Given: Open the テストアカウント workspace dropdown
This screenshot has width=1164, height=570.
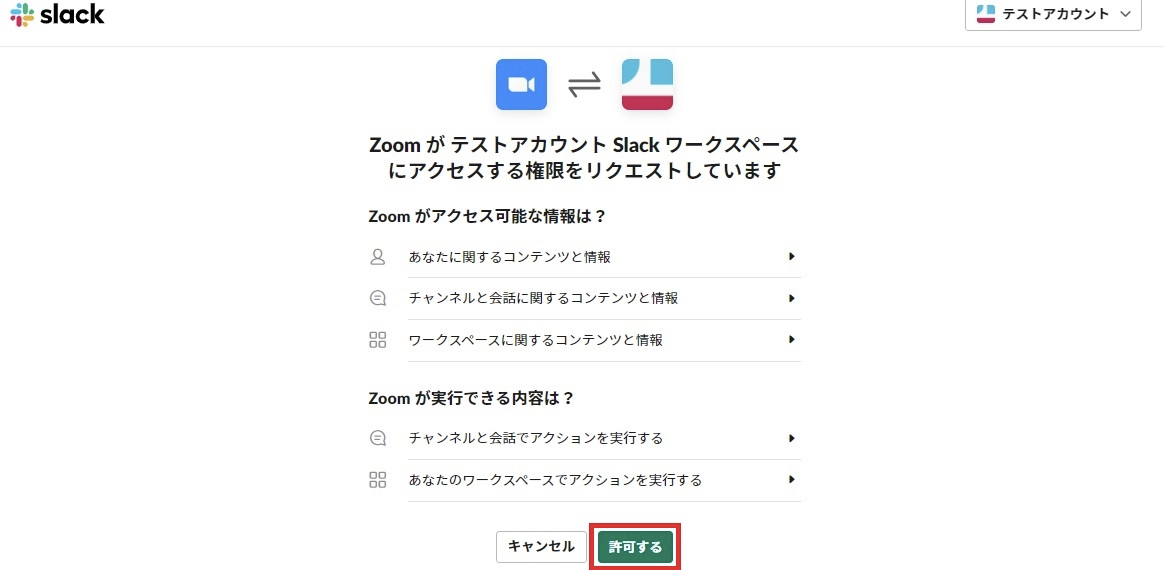Looking at the screenshot, I should [1053, 14].
